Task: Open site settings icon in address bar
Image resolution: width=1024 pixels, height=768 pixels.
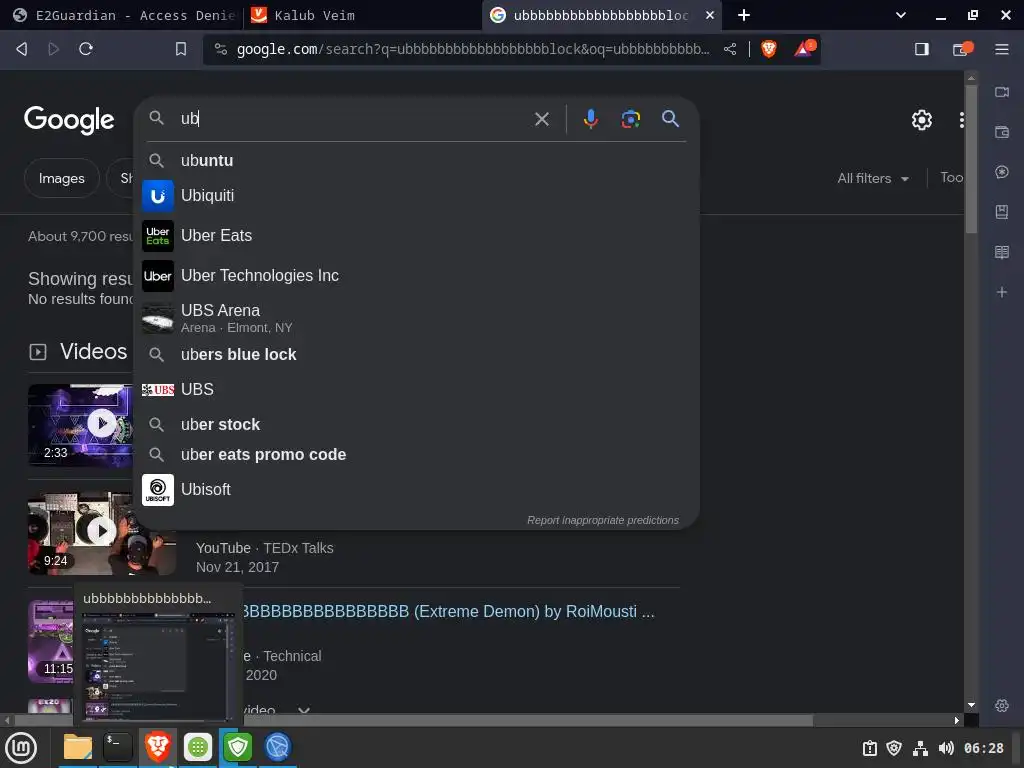Action: tap(221, 49)
